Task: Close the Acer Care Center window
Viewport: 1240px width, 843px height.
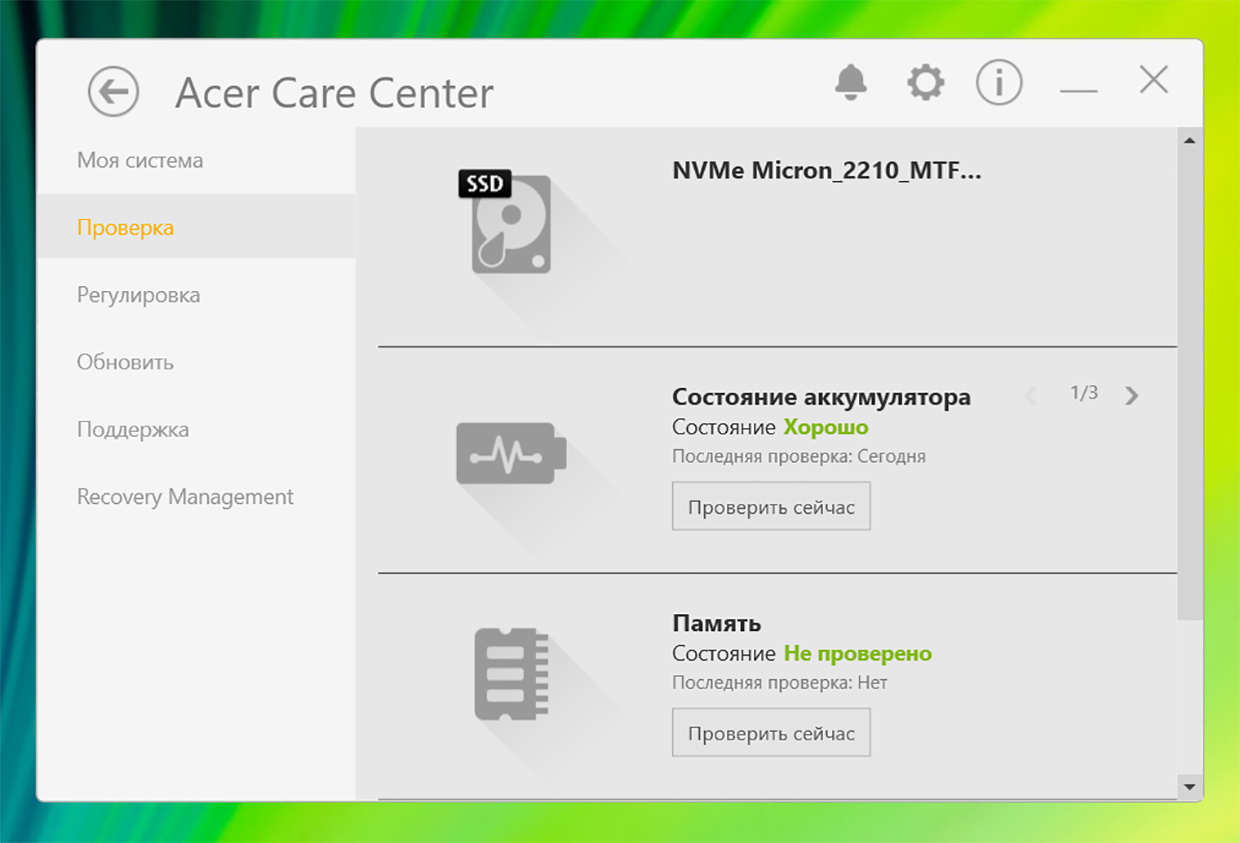Action: (x=1154, y=80)
